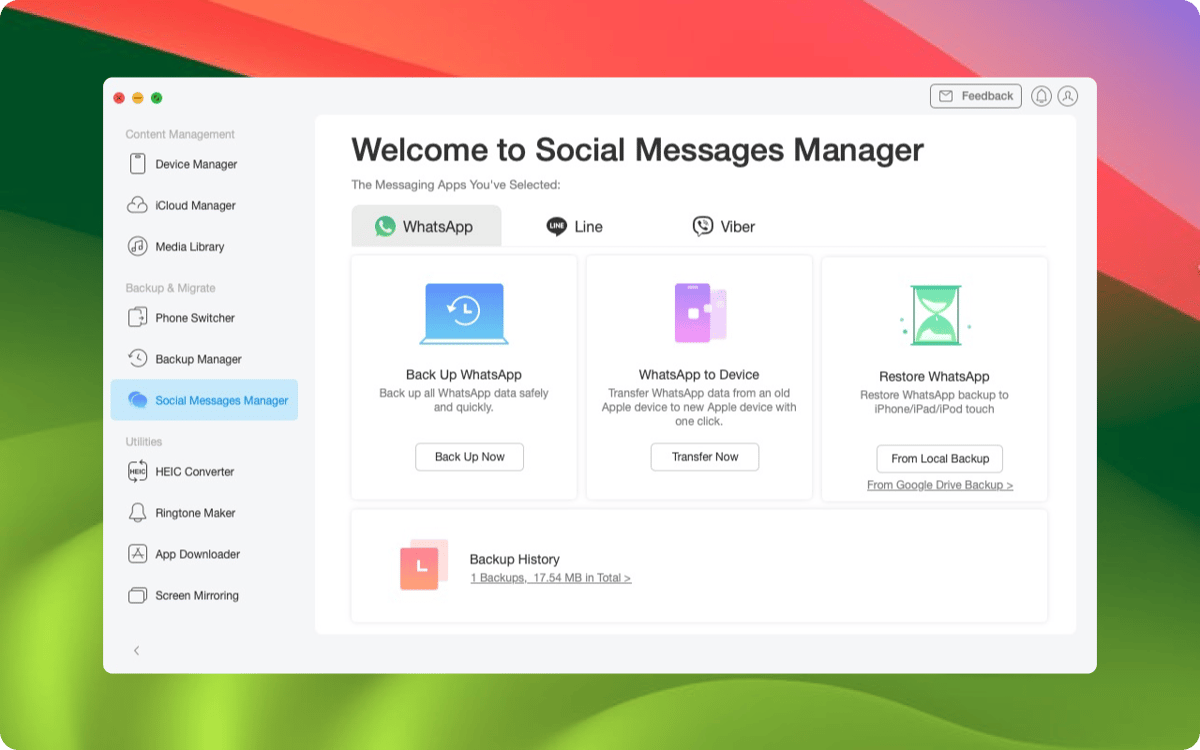Viewport: 1200px width, 750px height.
Task: Switch to the Viber tab
Action: 724,227
